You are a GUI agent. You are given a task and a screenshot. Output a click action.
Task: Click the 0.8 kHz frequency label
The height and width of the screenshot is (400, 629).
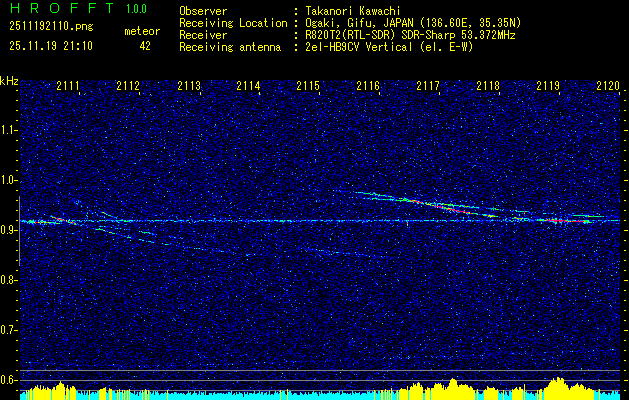pyautogui.click(x=8, y=280)
